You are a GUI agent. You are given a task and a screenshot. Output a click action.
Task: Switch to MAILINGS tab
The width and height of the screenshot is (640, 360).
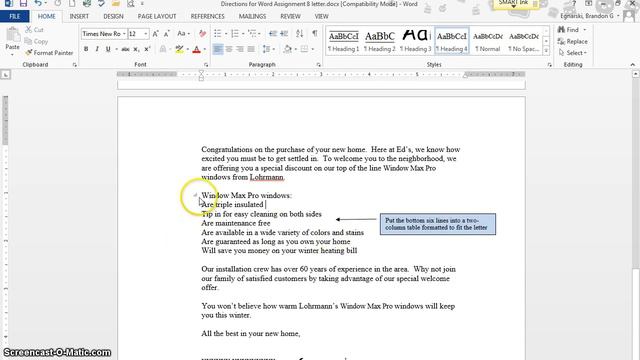252,16
